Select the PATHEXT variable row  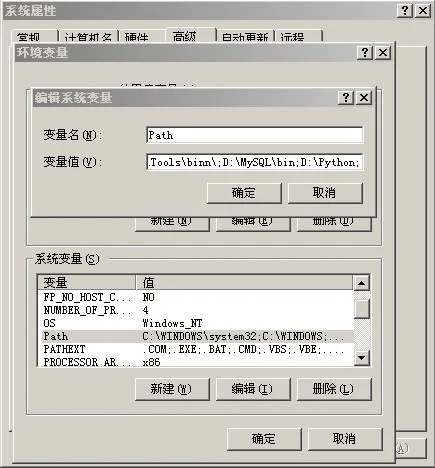pos(195,349)
